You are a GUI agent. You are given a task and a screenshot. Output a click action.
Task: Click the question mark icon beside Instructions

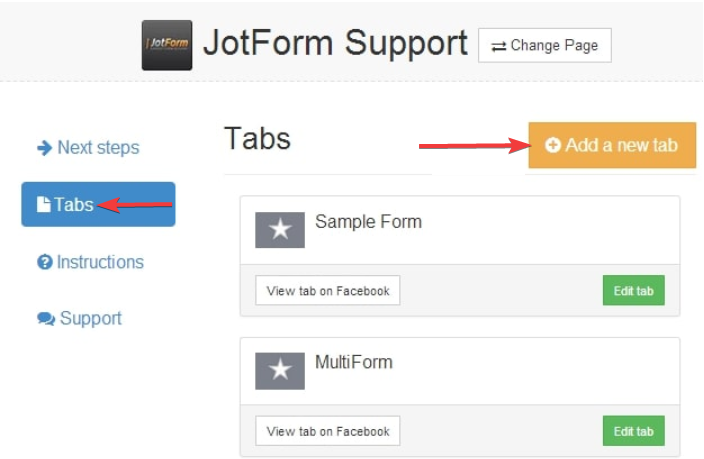tap(44, 262)
